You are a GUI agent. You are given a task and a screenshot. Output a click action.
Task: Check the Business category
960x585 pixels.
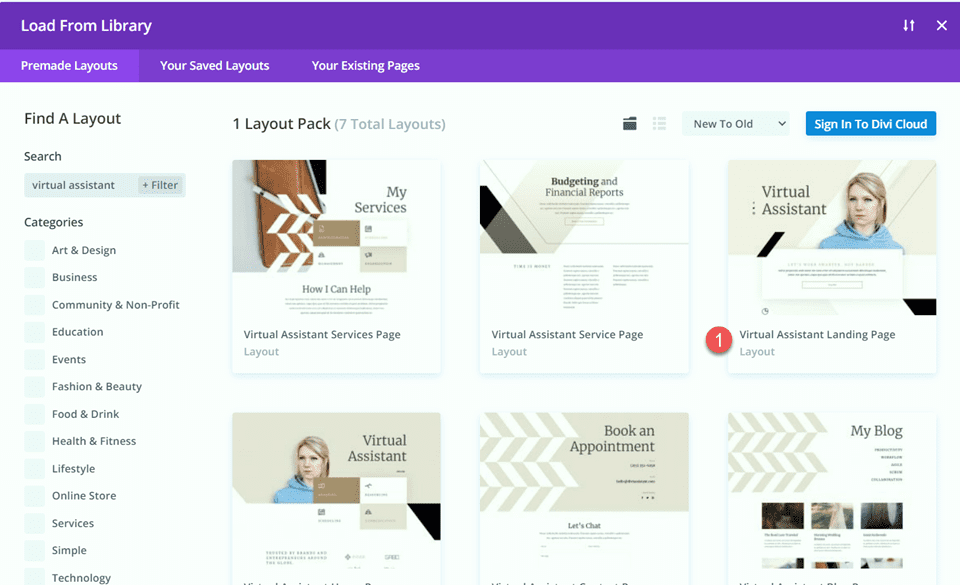[x=34, y=277]
